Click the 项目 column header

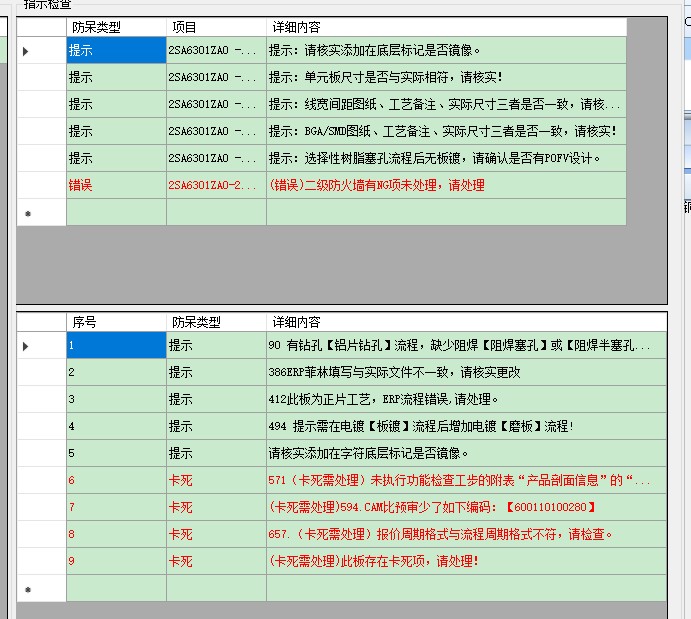(216, 27)
